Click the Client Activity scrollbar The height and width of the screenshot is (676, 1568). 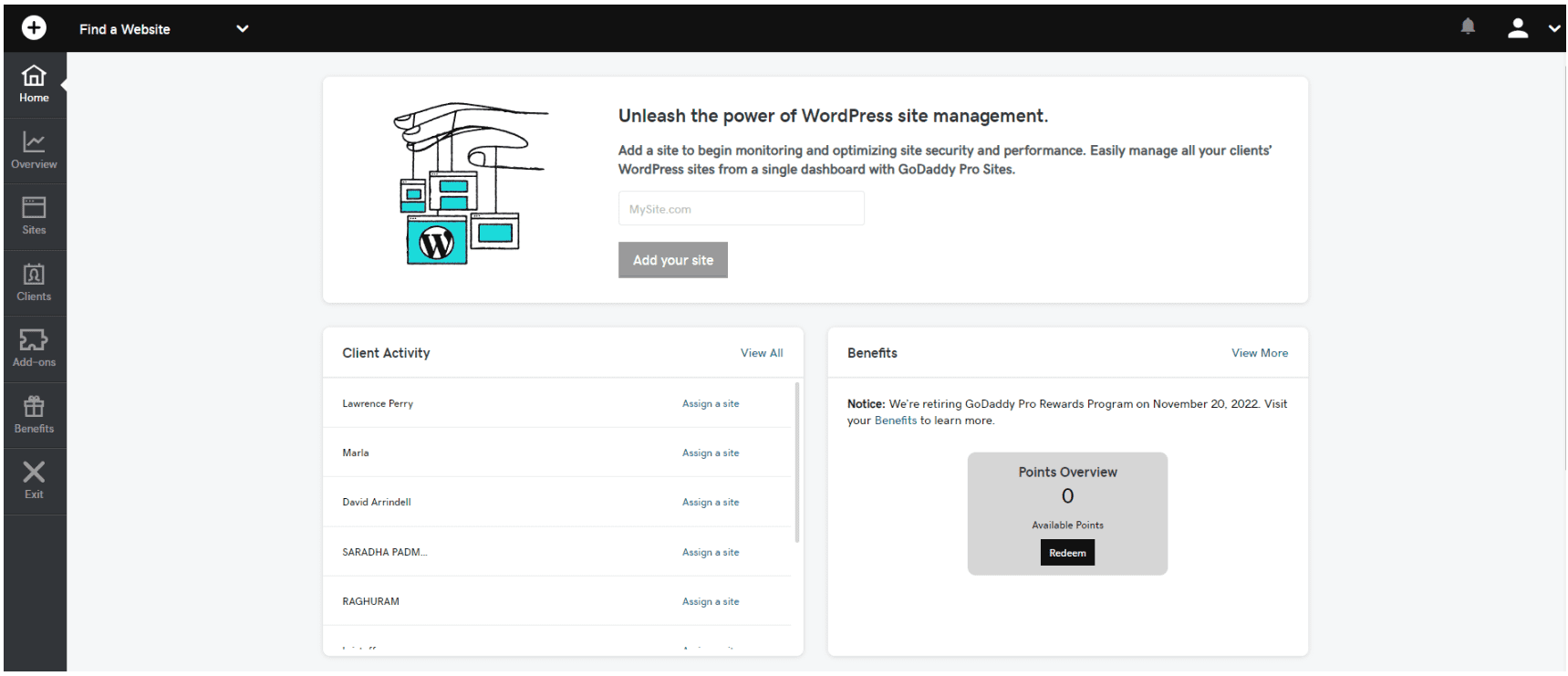pyautogui.click(x=797, y=463)
